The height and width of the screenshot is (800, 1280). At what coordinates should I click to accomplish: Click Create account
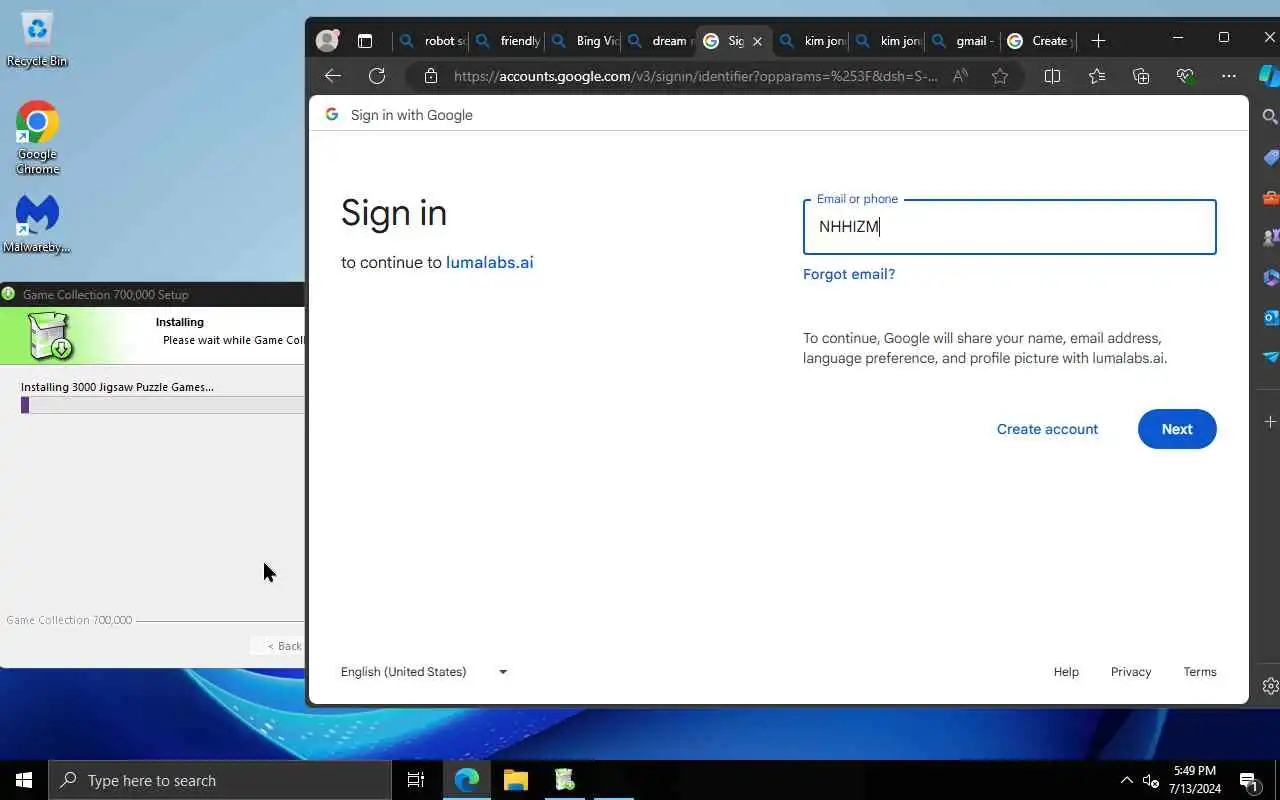1047,429
